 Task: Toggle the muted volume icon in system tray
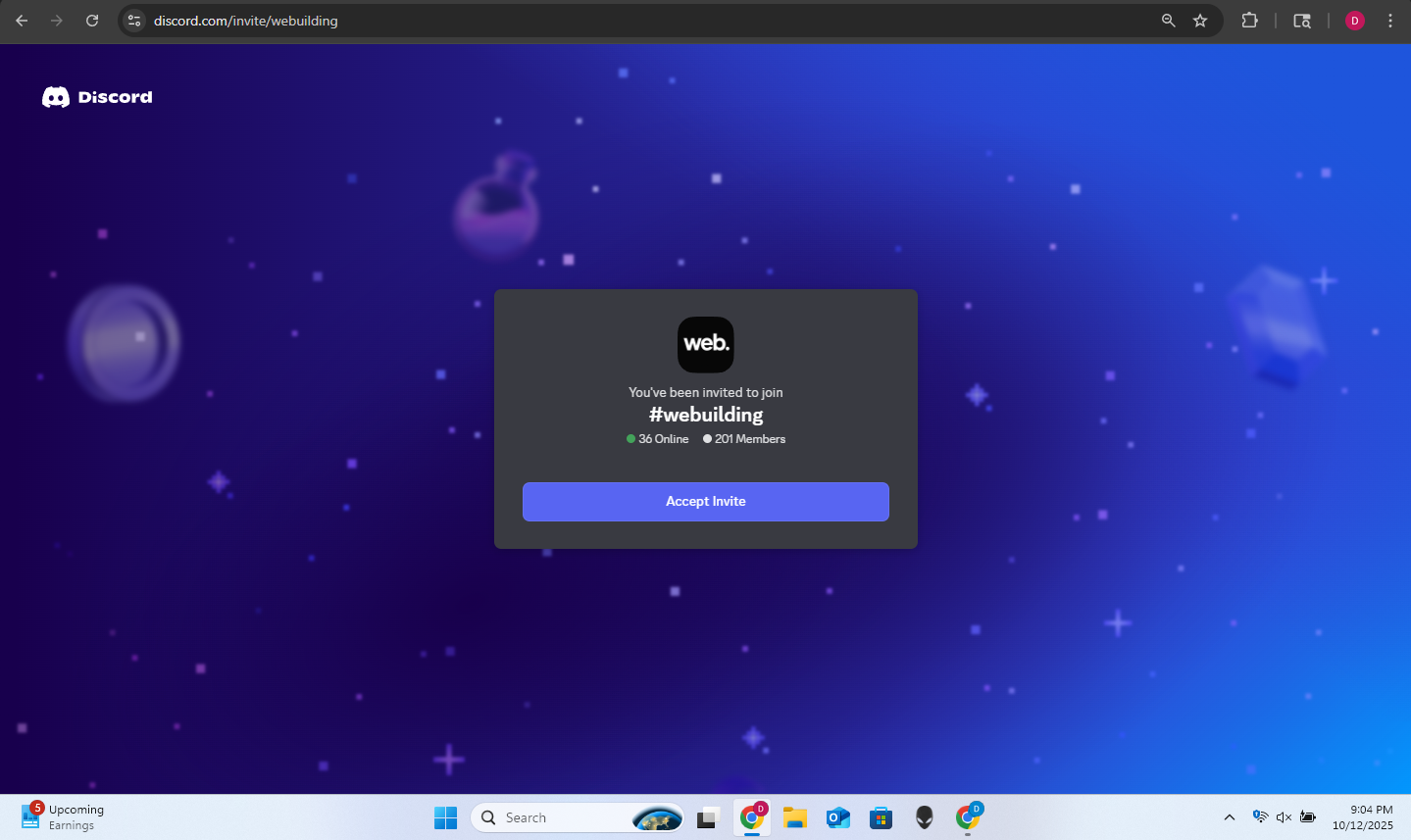click(x=1284, y=817)
